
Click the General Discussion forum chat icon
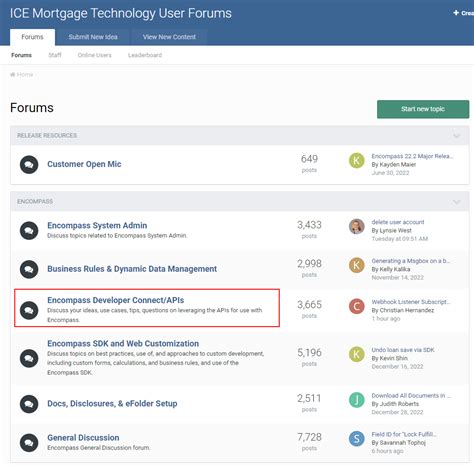tap(29, 443)
